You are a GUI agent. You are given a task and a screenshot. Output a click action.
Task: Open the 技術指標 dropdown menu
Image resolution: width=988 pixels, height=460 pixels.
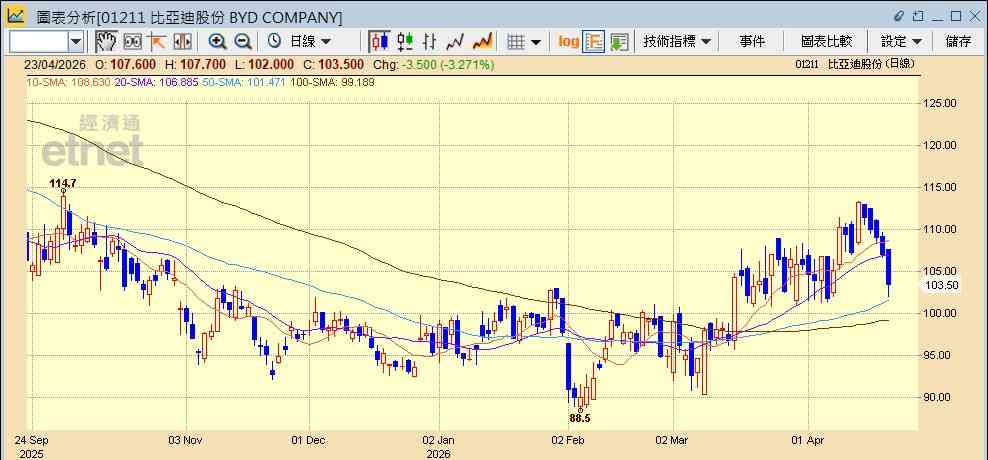point(677,42)
